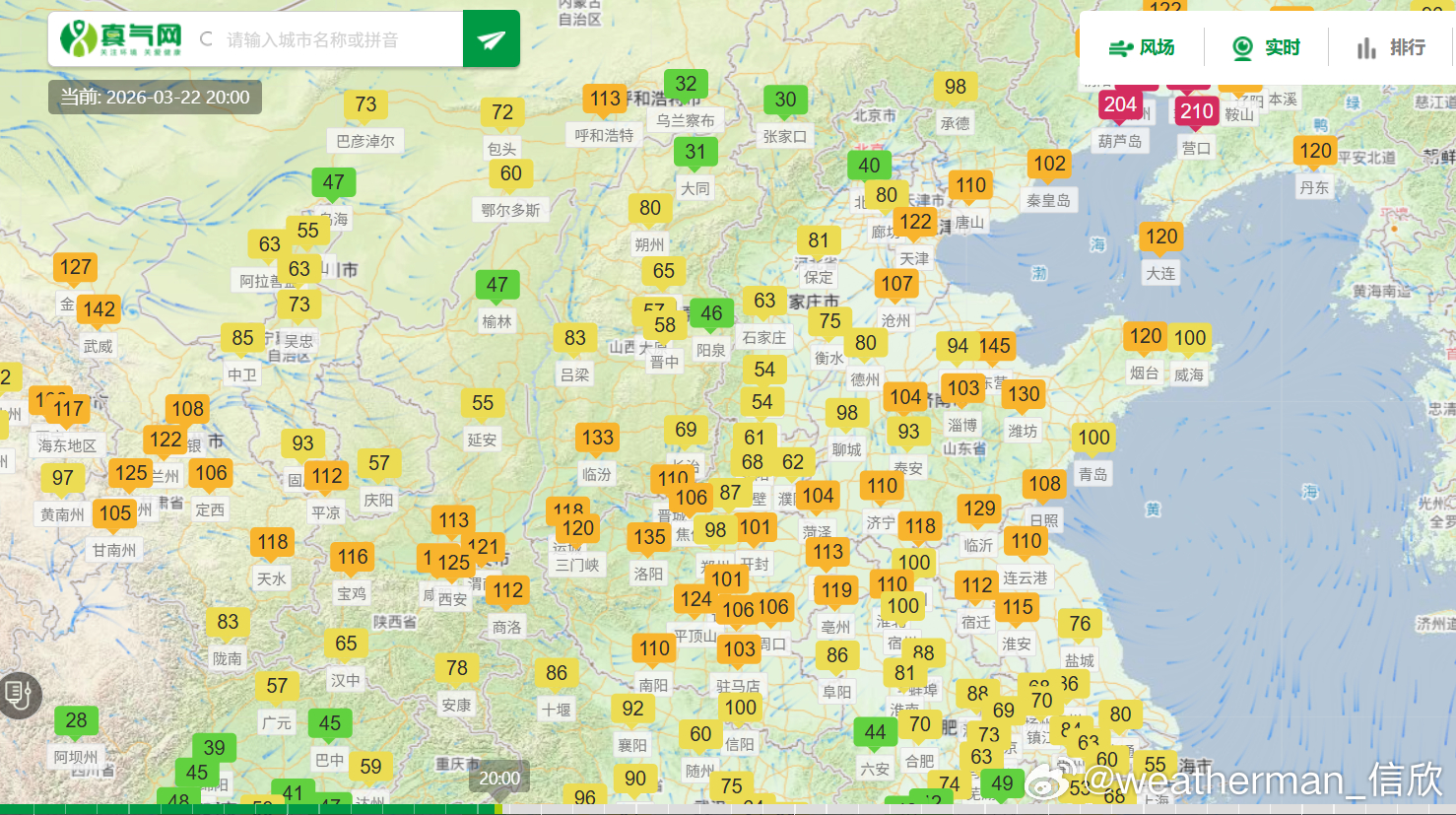Pick the 118 marker for 天水

(273, 542)
